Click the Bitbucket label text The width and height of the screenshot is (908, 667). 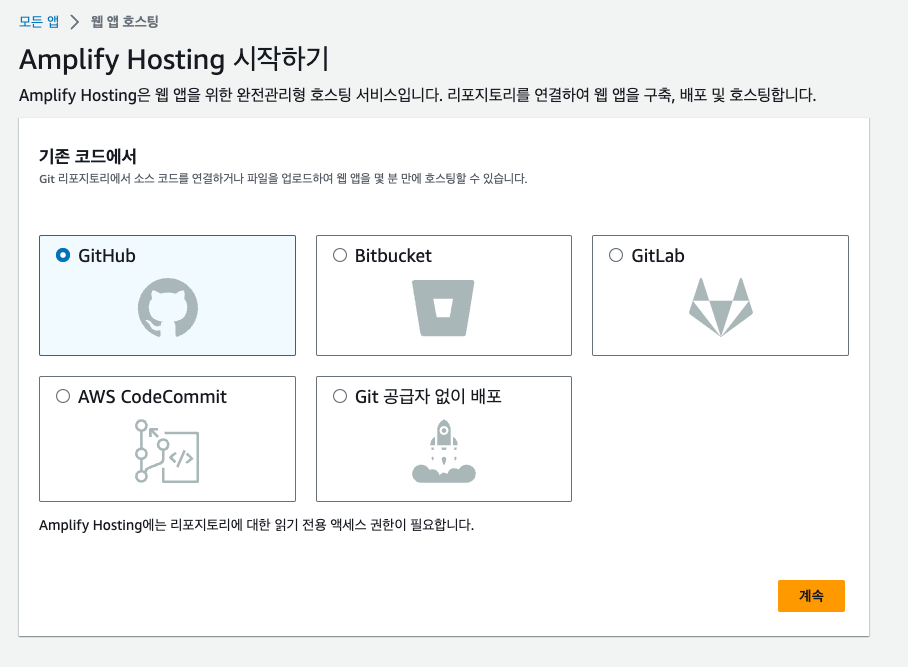pos(393,255)
